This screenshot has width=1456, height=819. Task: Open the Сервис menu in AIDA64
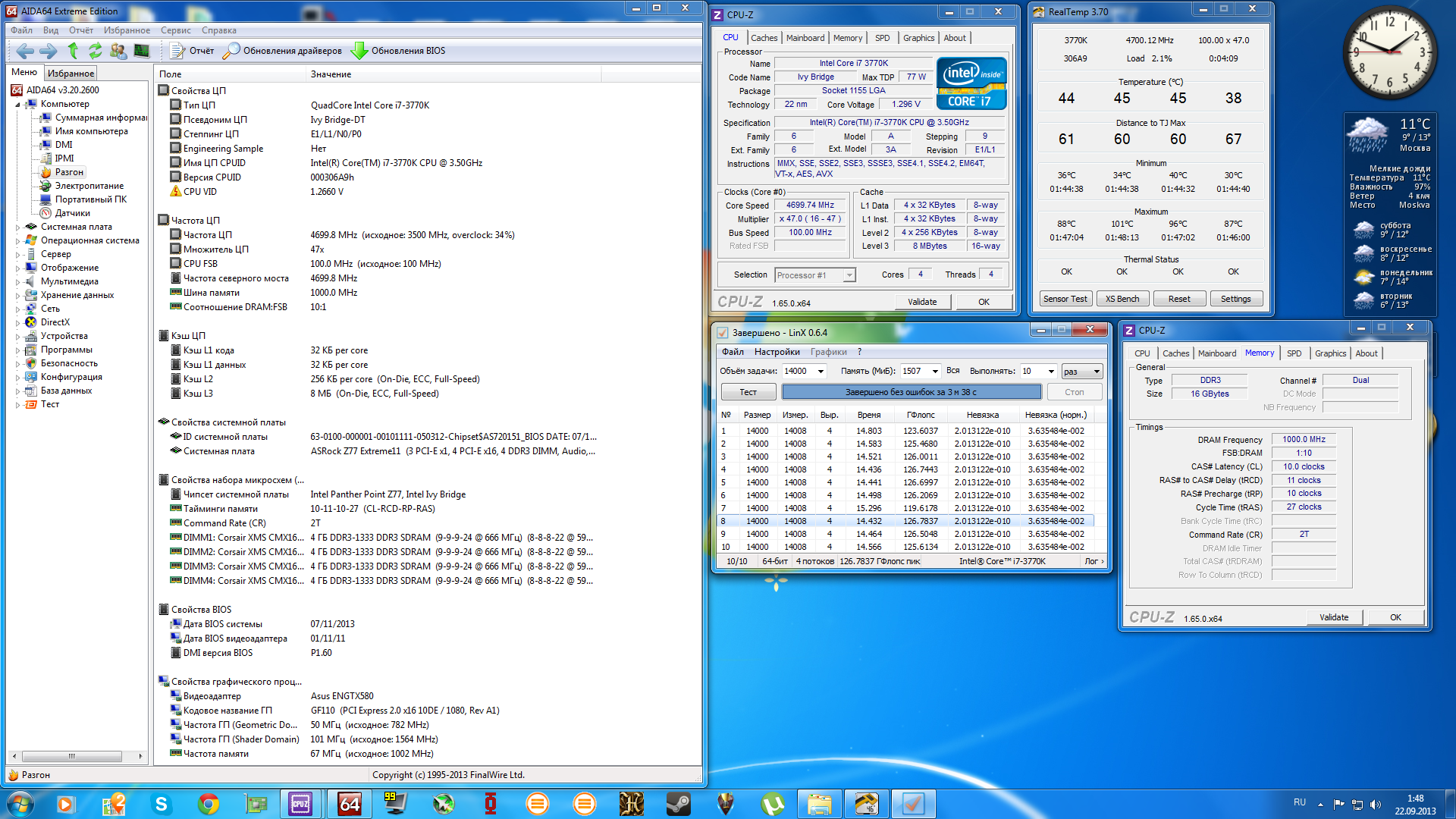tap(175, 30)
